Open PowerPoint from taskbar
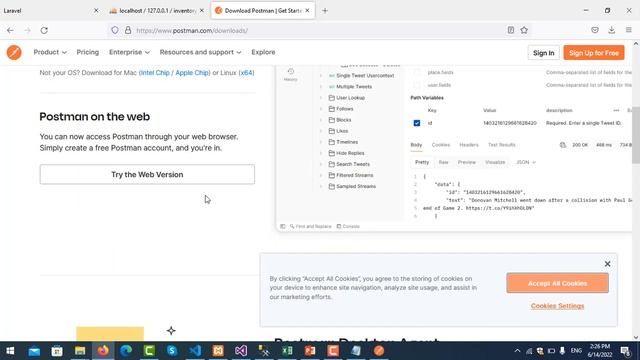Image resolution: width=640 pixels, height=360 pixels. (x=310, y=351)
